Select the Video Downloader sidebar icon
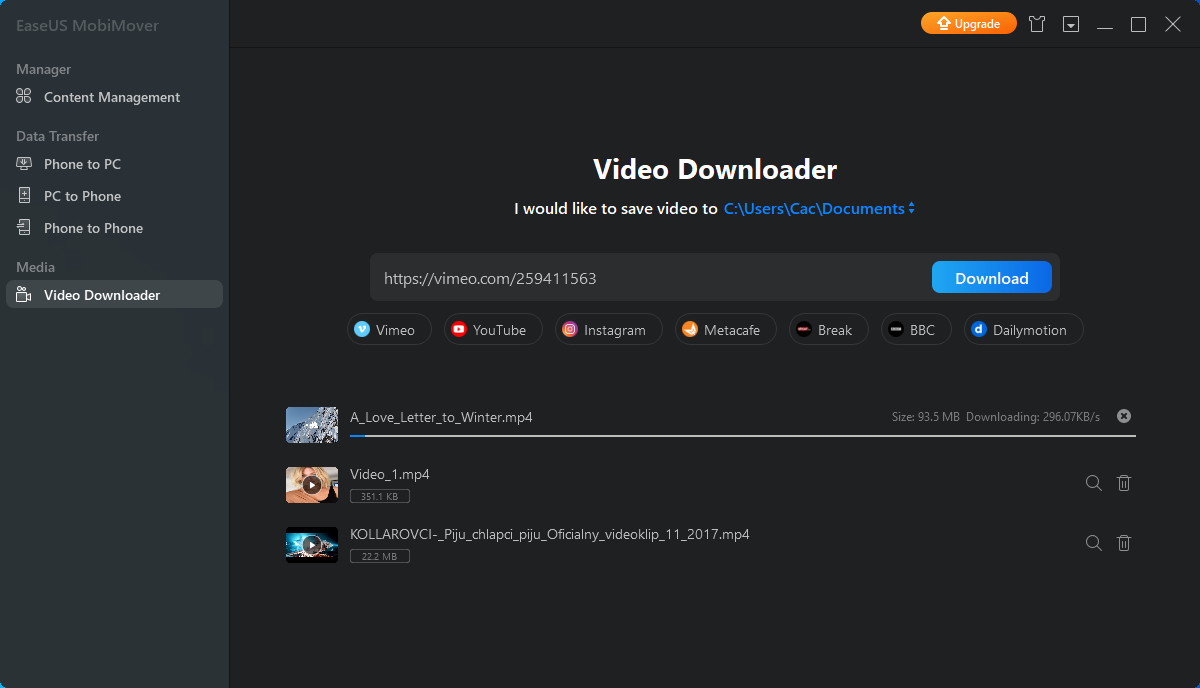The width and height of the screenshot is (1200, 688). point(22,294)
